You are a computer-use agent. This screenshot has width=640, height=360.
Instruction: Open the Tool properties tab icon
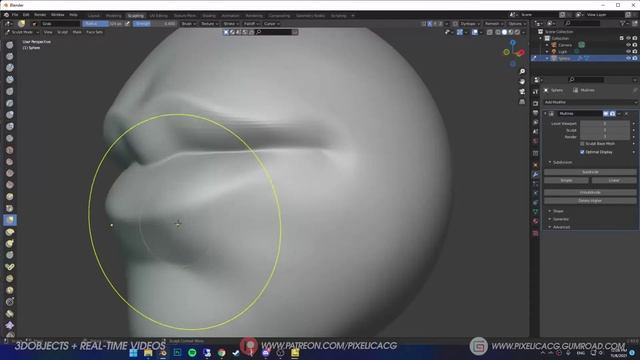tap(536, 92)
